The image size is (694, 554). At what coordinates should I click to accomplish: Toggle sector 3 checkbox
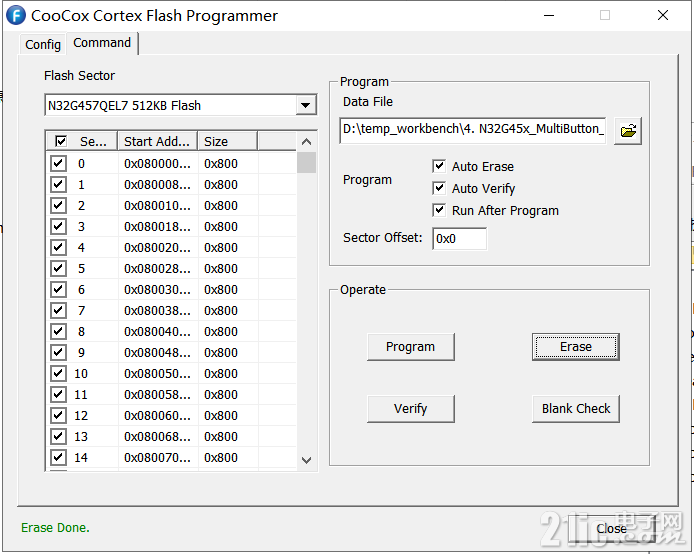click(x=58, y=226)
